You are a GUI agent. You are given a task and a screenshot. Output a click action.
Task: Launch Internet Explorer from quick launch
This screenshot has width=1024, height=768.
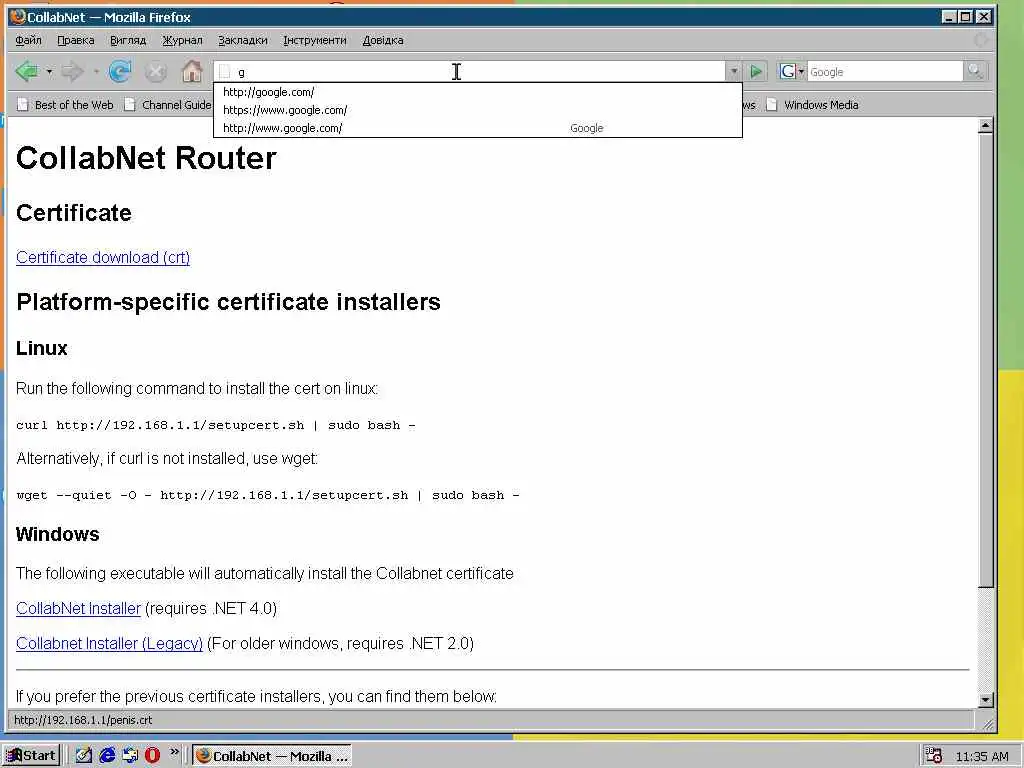(107, 756)
